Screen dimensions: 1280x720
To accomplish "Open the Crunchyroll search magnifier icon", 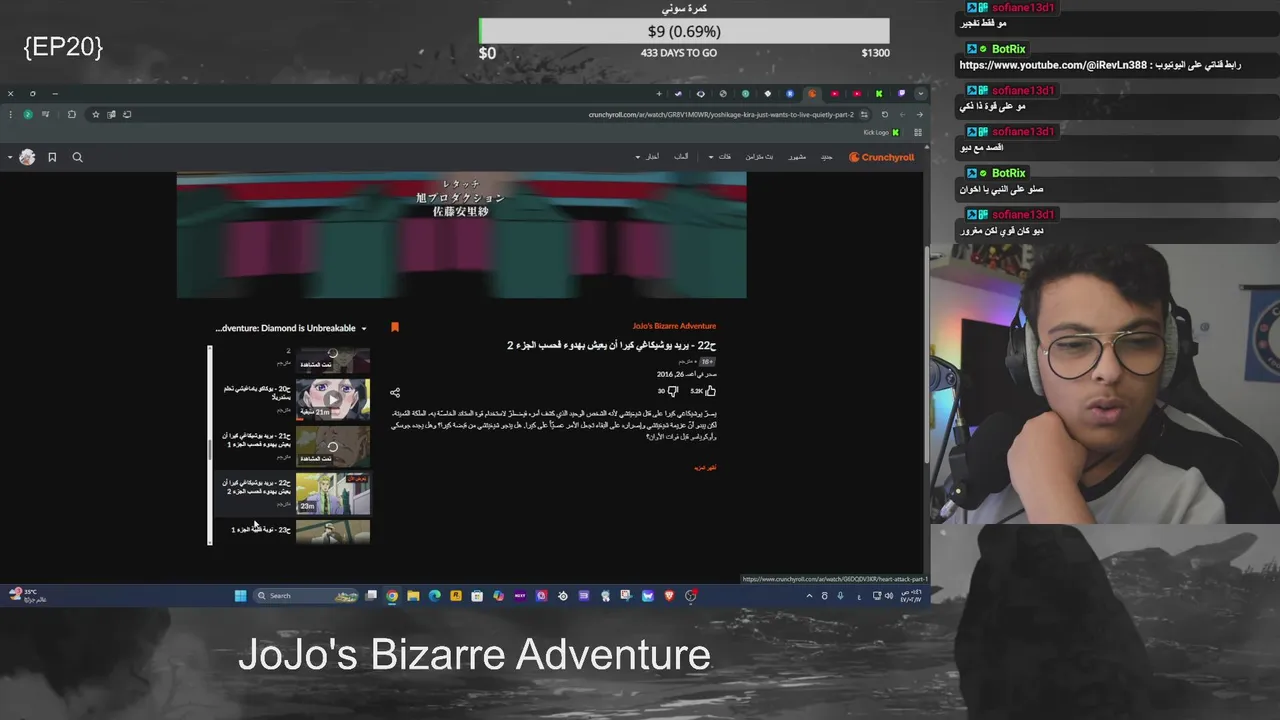I will 77,157.
